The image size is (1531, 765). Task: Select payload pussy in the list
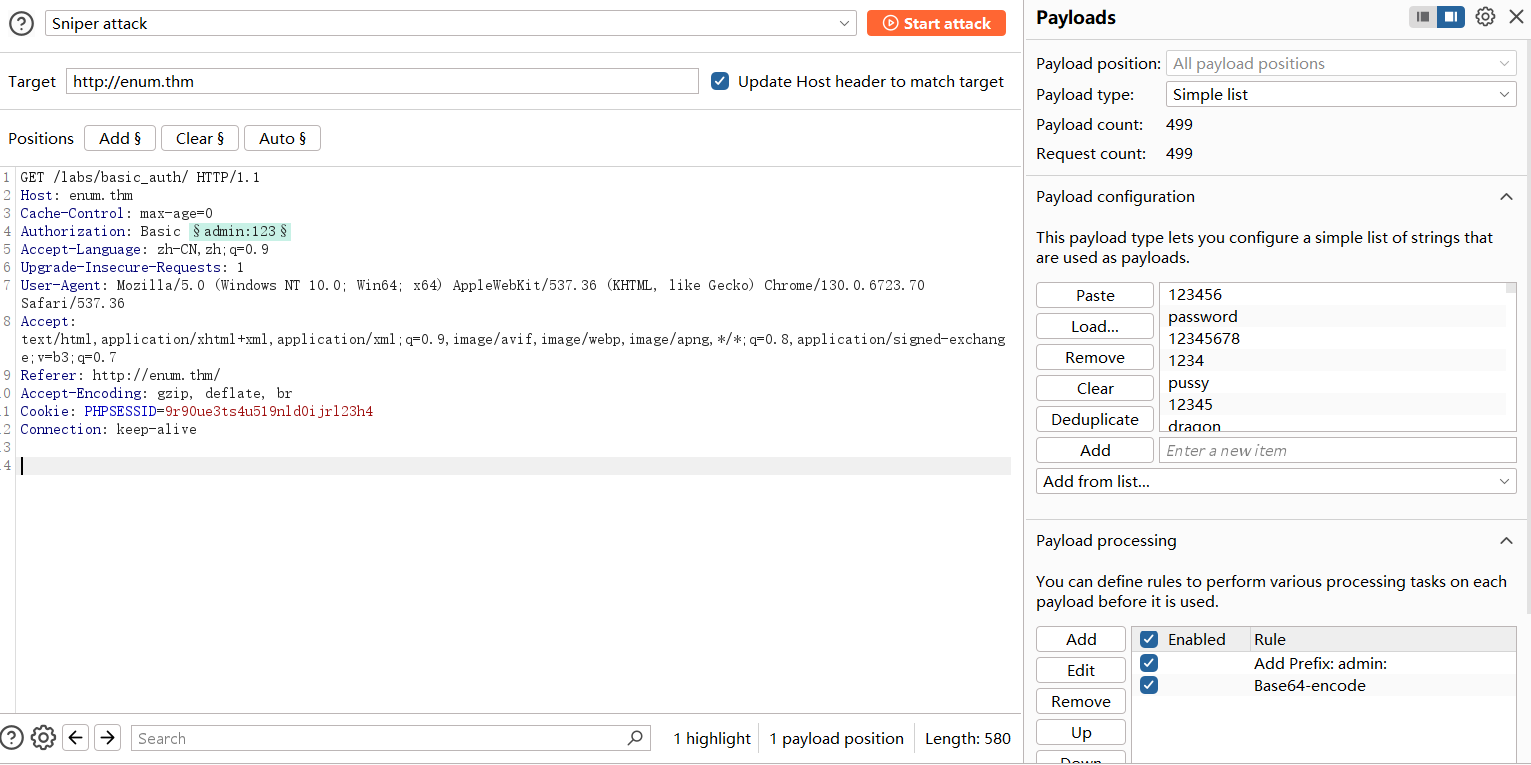[1333, 382]
